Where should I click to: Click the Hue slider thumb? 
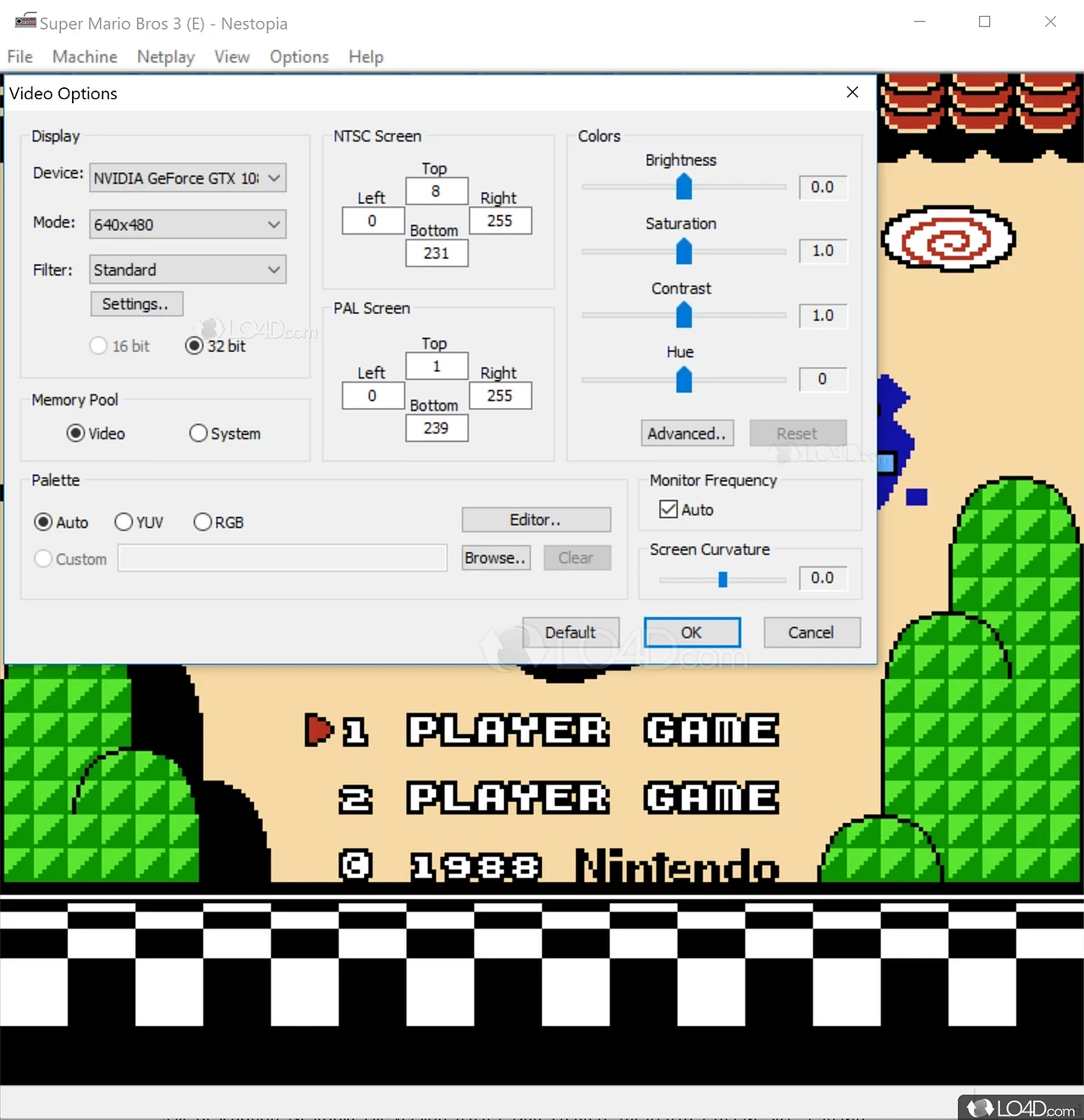point(684,380)
